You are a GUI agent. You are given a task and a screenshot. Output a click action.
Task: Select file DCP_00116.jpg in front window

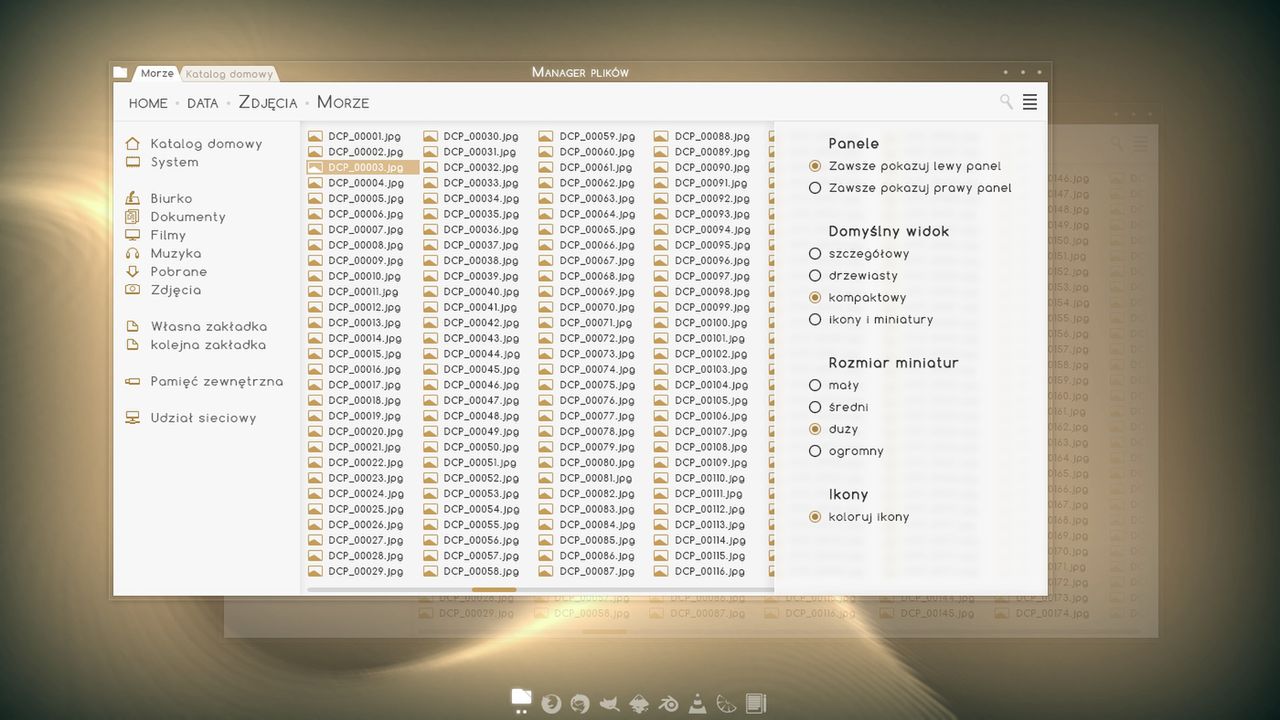pyautogui.click(x=701, y=572)
